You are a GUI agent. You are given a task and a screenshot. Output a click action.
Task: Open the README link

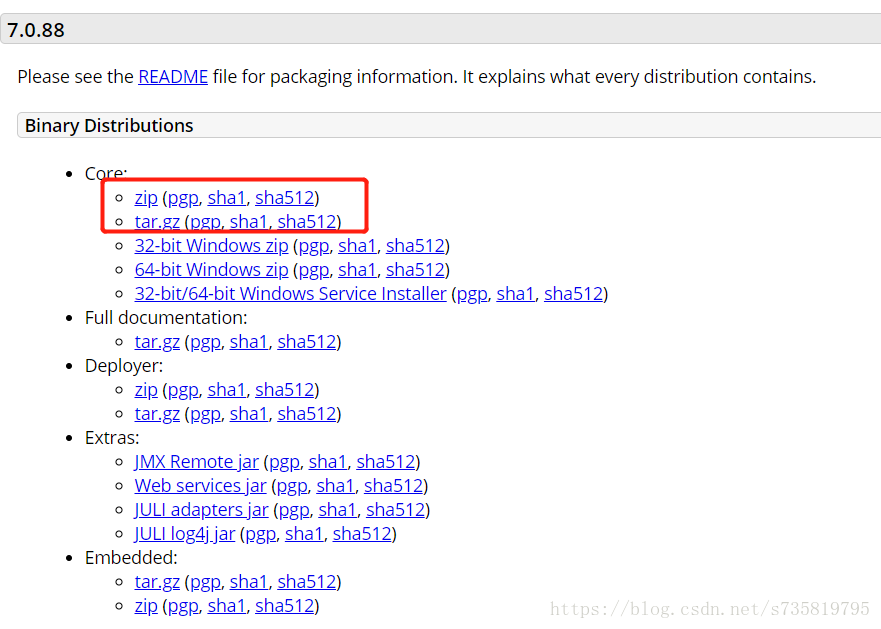(x=173, y=76)
